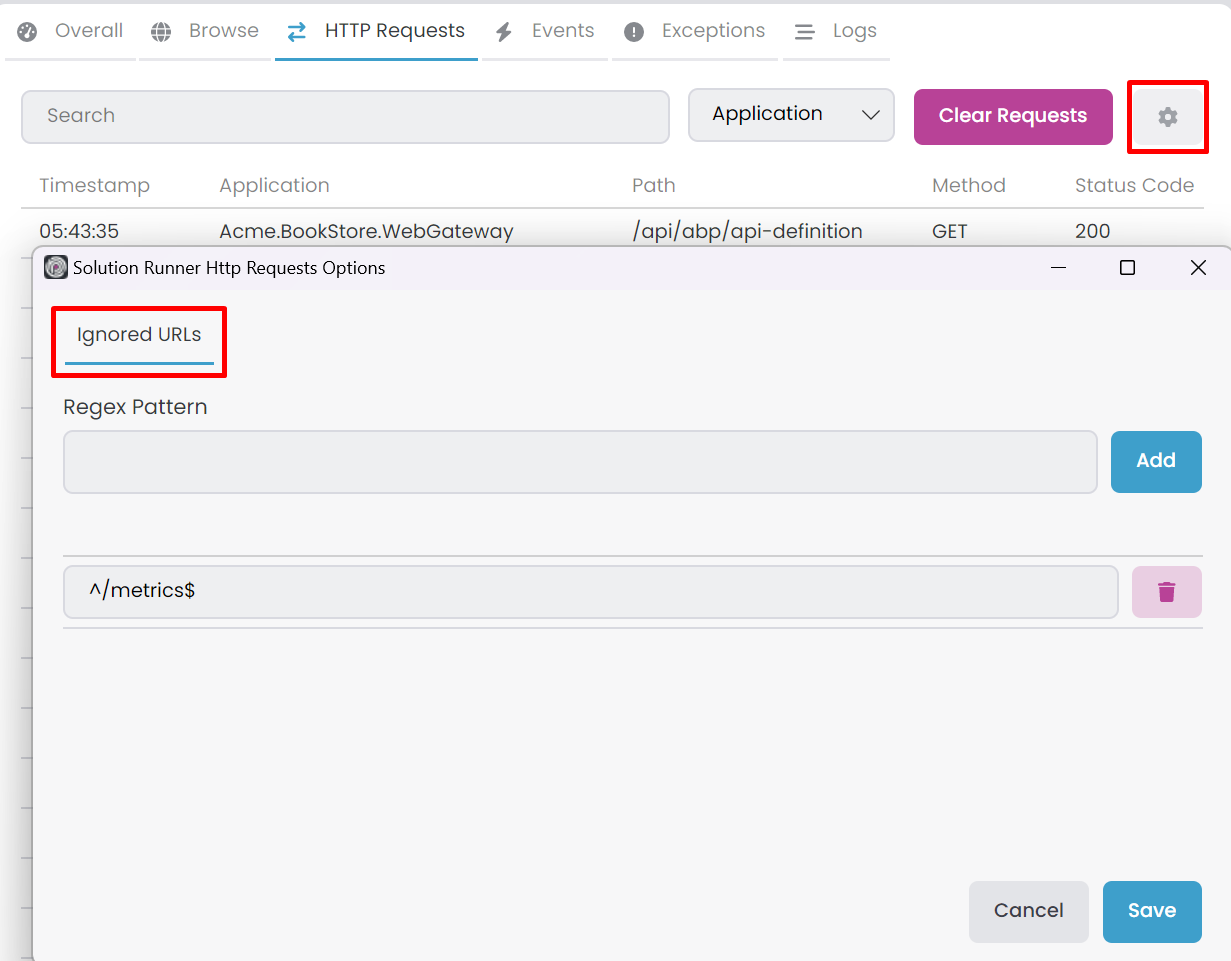The image size is (1231, 961).
Task: Click the Timestamp column header
Action: click(x=94, y=185)
